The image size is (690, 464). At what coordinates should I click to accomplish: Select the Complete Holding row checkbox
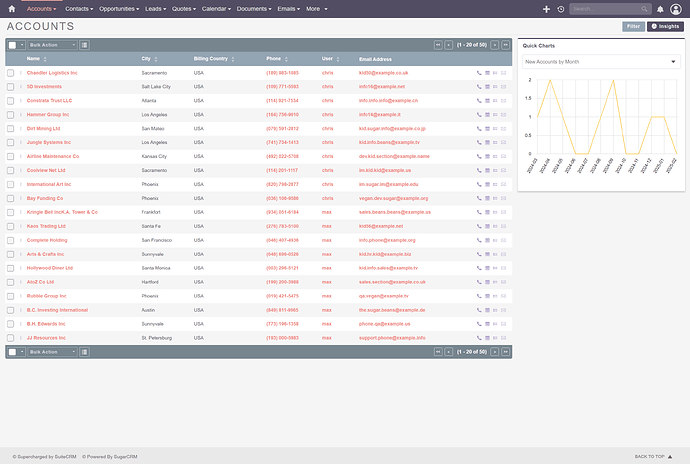coord(11,240)
